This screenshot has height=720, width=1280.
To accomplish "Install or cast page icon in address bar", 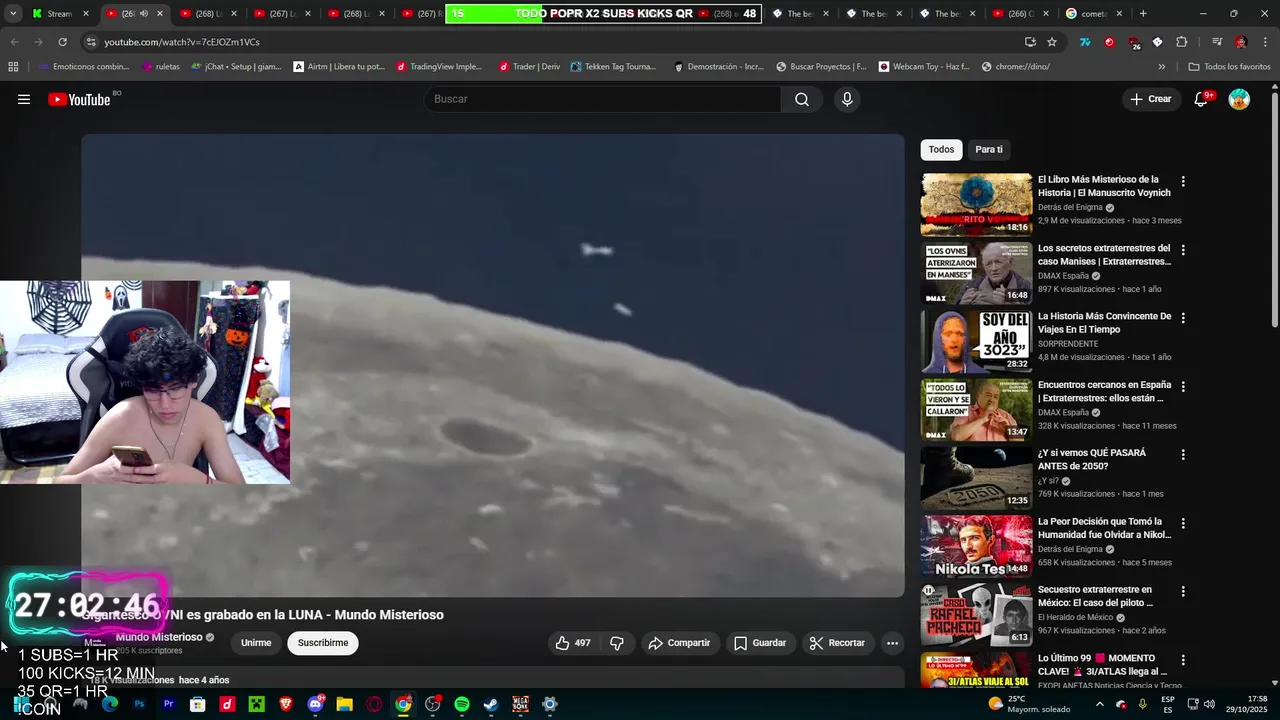I will point(1030,42).
